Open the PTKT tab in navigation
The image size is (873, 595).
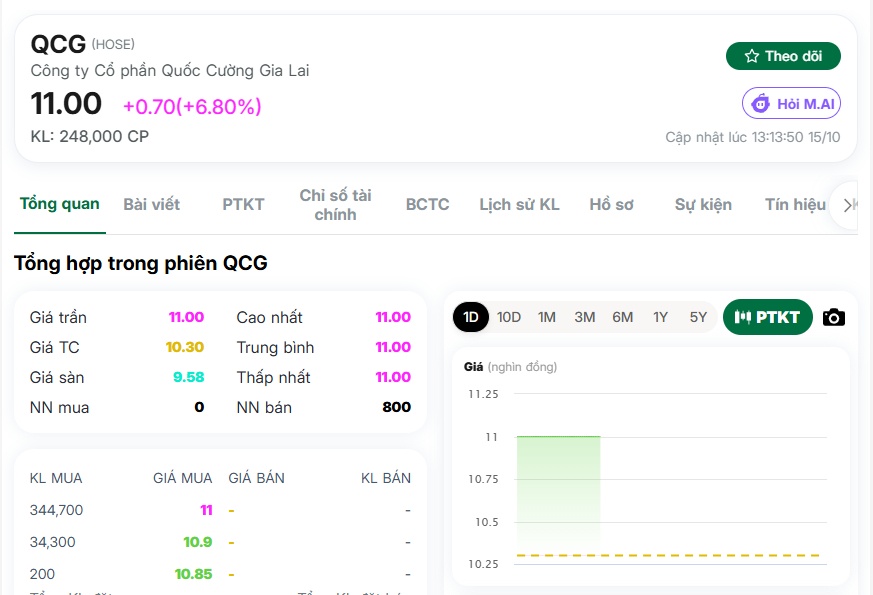click(x=243, y=204)
